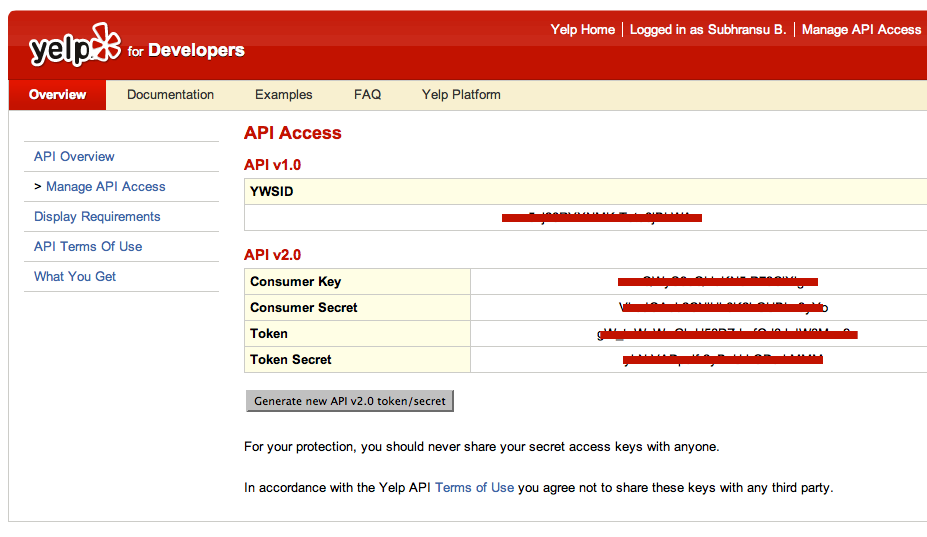
Task: Open What You Get sidebar link
Action: pyautogui.click(x=75, y=277)
